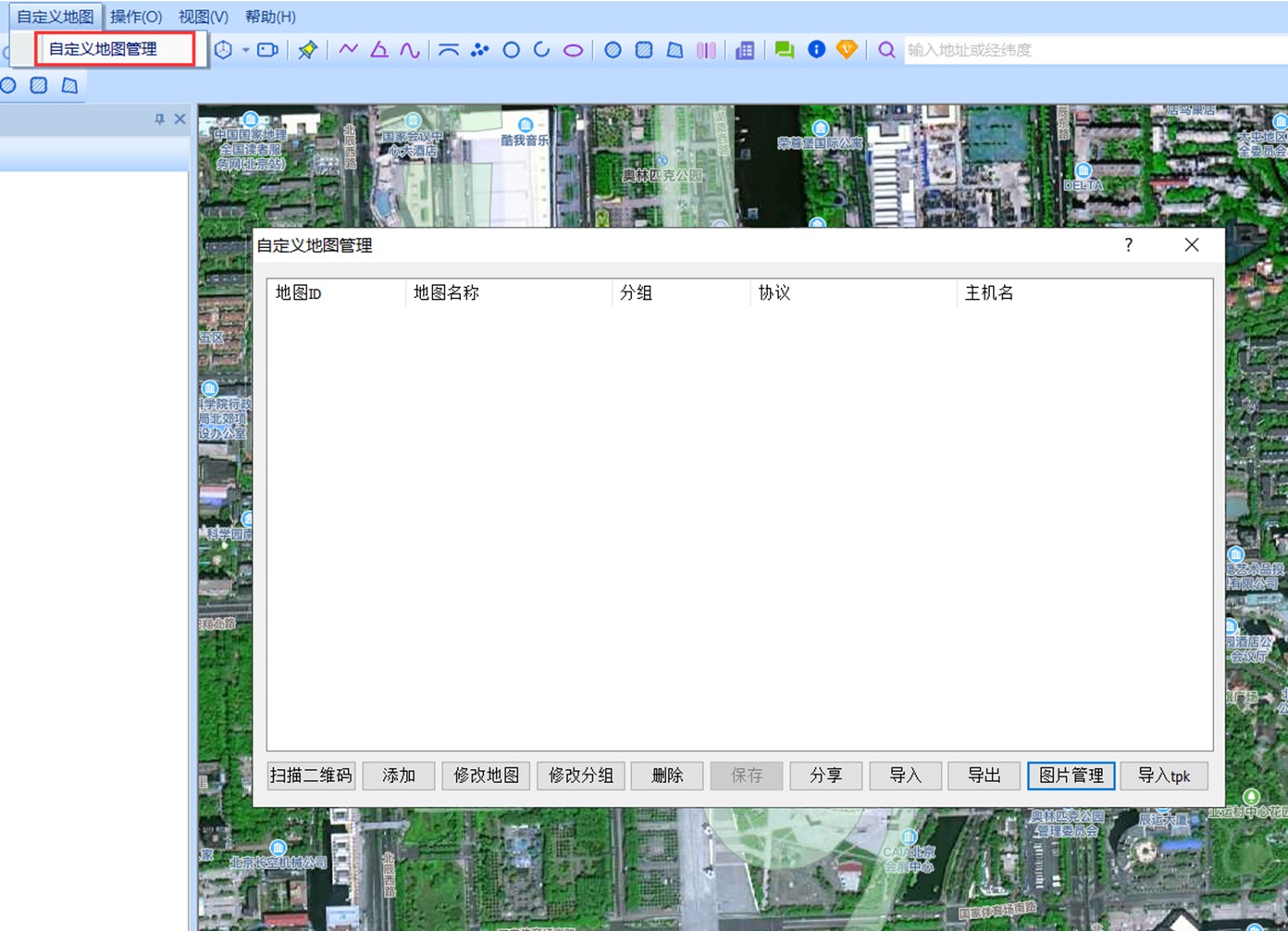The image size is (1288, 931).
Task: Click the building table icon in toolbar
Action: (745, 50)
